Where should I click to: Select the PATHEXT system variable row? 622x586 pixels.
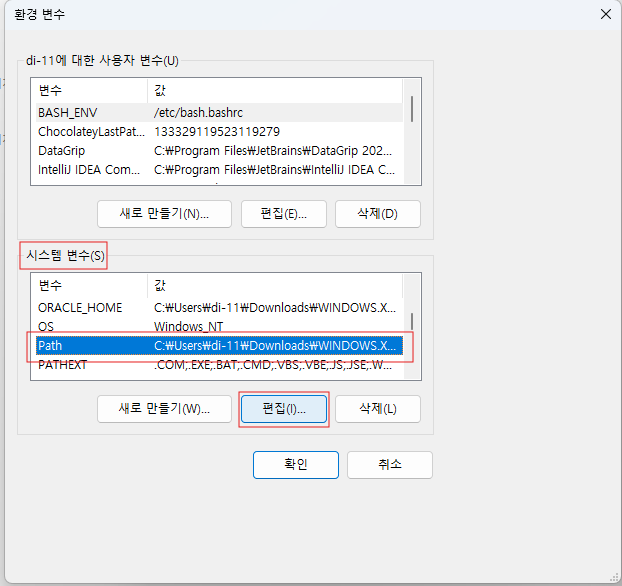tap(219, 365)
